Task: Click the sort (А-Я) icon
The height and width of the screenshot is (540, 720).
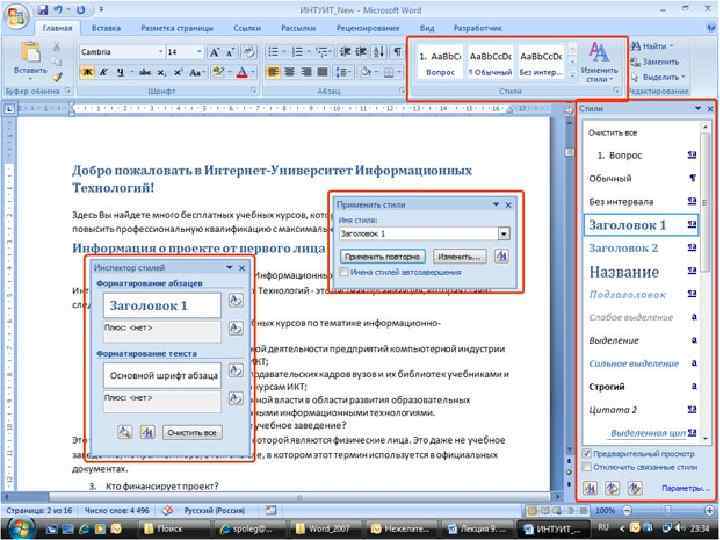Action: click(x=378, y=52)
